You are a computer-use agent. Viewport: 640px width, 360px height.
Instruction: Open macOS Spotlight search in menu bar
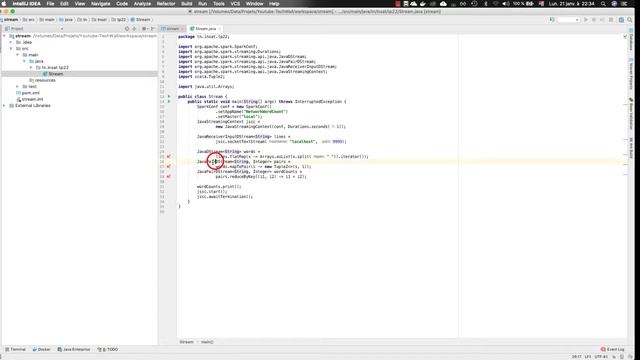click(x=603, y=4)
